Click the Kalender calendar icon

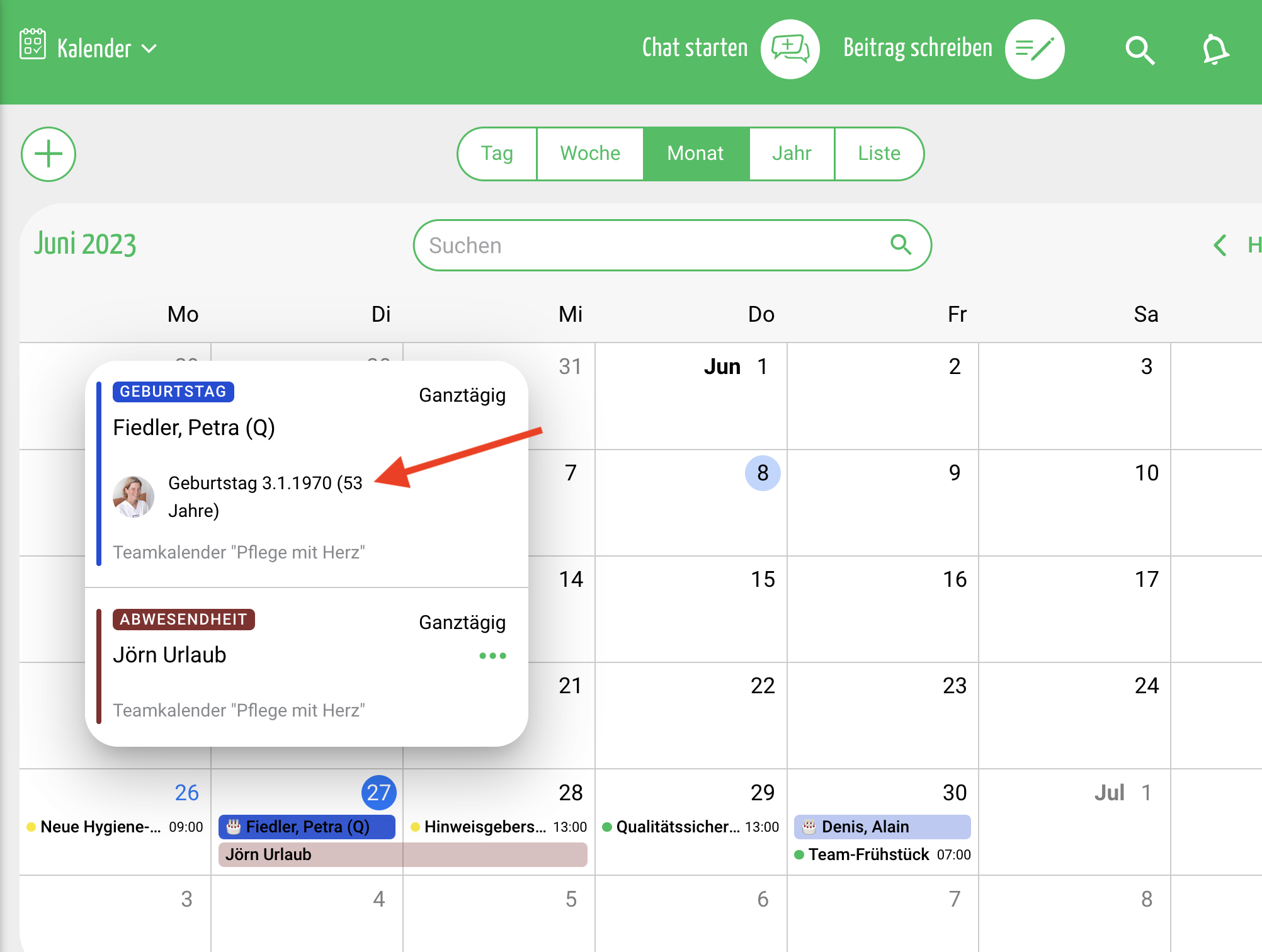pyautogui.click(x=33, y=44)
